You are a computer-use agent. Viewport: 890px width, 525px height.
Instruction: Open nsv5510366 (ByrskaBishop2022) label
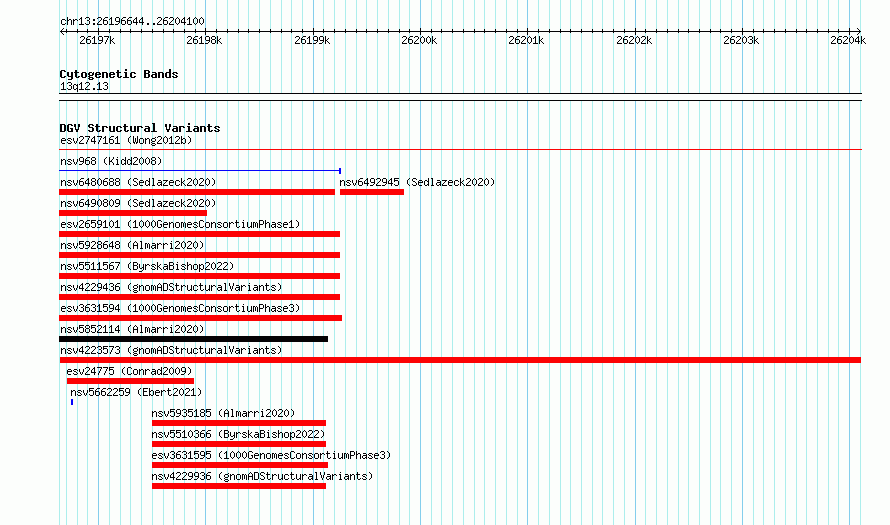pyautogui.click(x=238, y=434)
